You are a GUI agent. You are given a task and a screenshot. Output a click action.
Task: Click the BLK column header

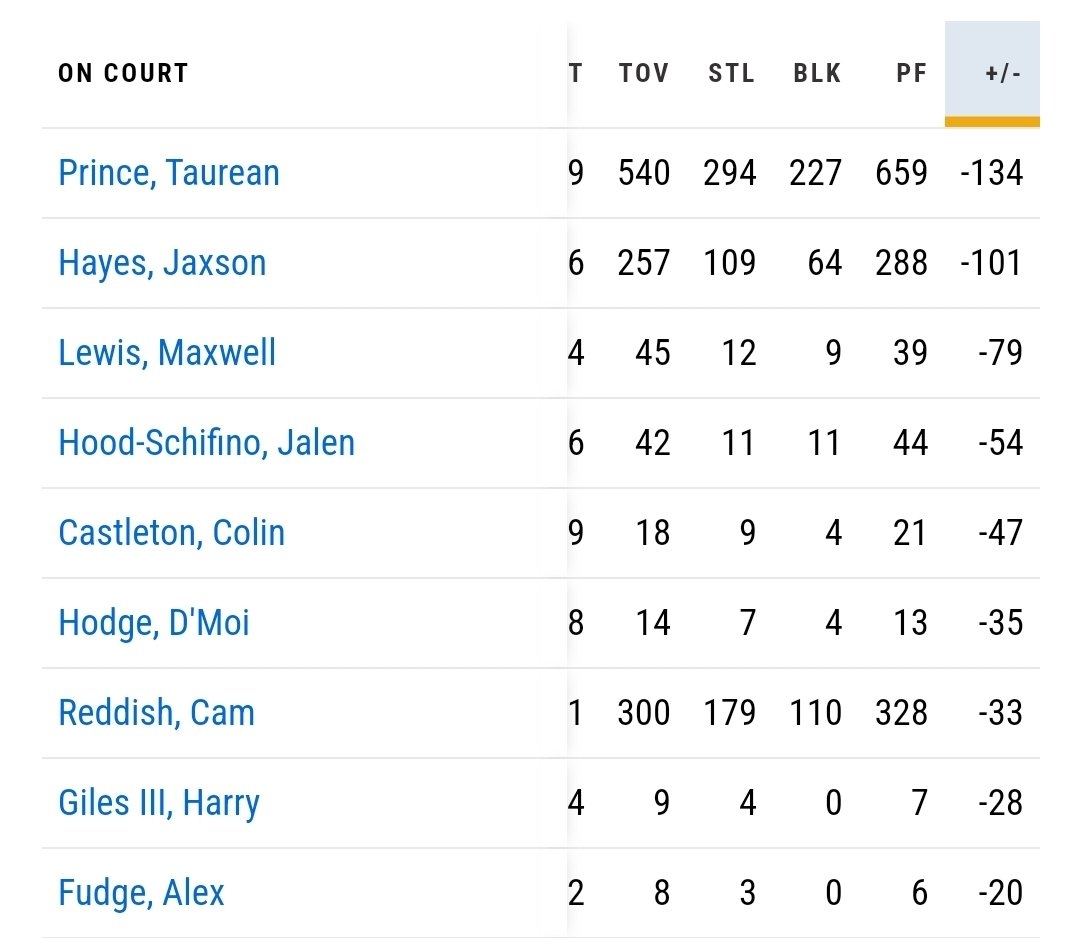[817, 73]
